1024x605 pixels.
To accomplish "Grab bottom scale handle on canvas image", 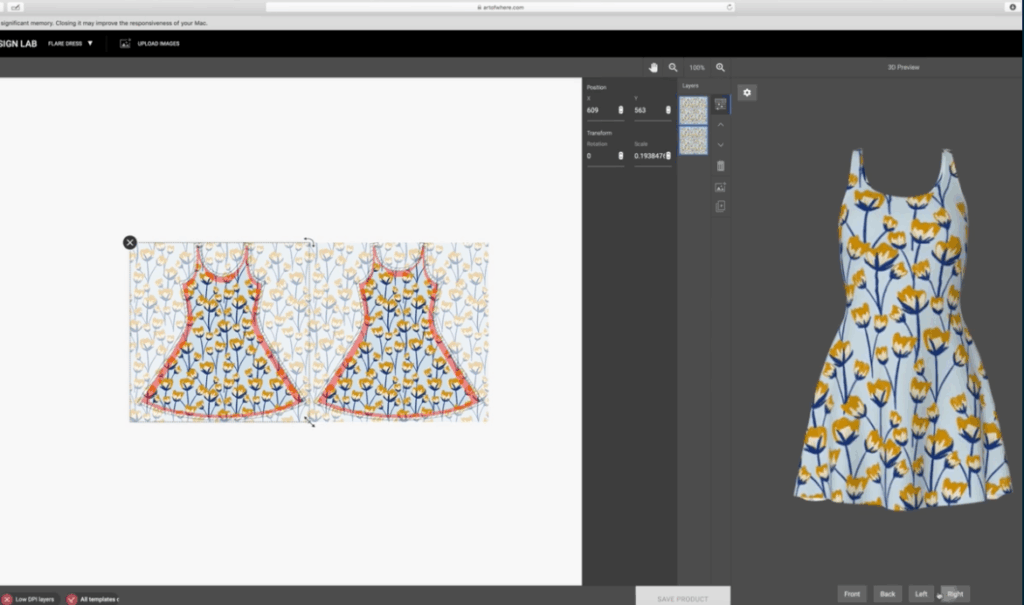I will pos(310,423).
